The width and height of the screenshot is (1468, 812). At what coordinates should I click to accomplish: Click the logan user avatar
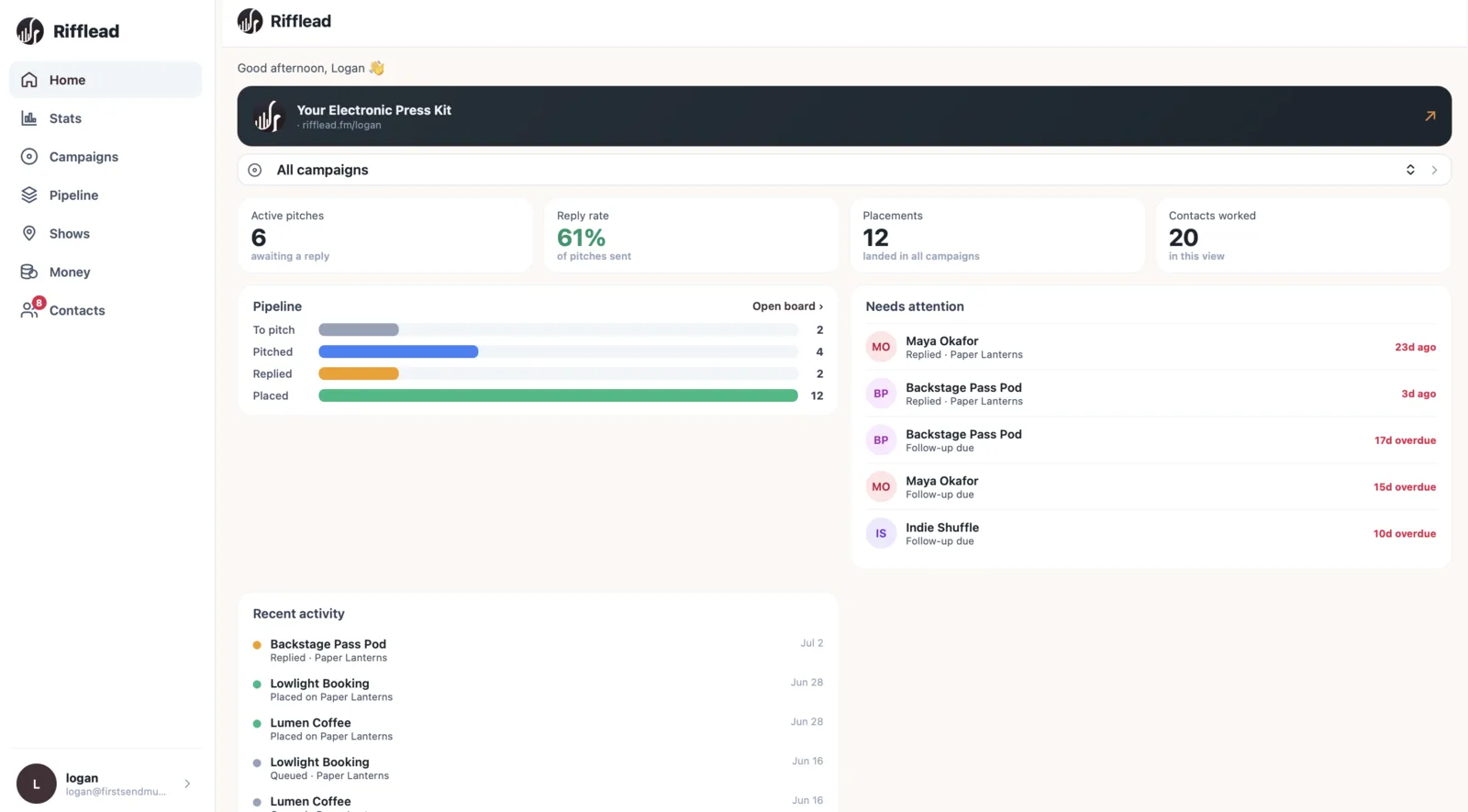(x=37, y=784)
